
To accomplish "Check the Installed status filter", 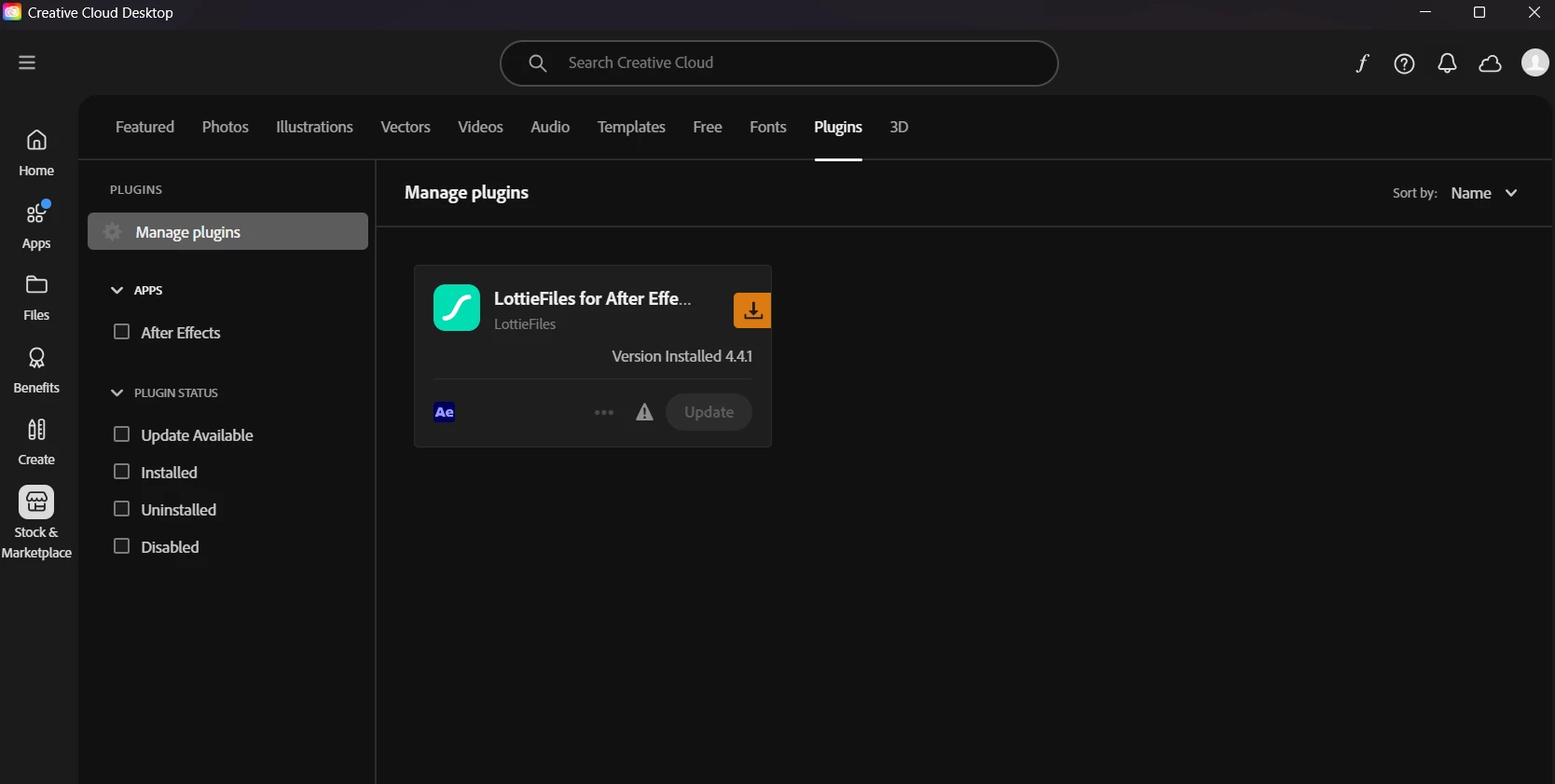I will coord(121,472).
